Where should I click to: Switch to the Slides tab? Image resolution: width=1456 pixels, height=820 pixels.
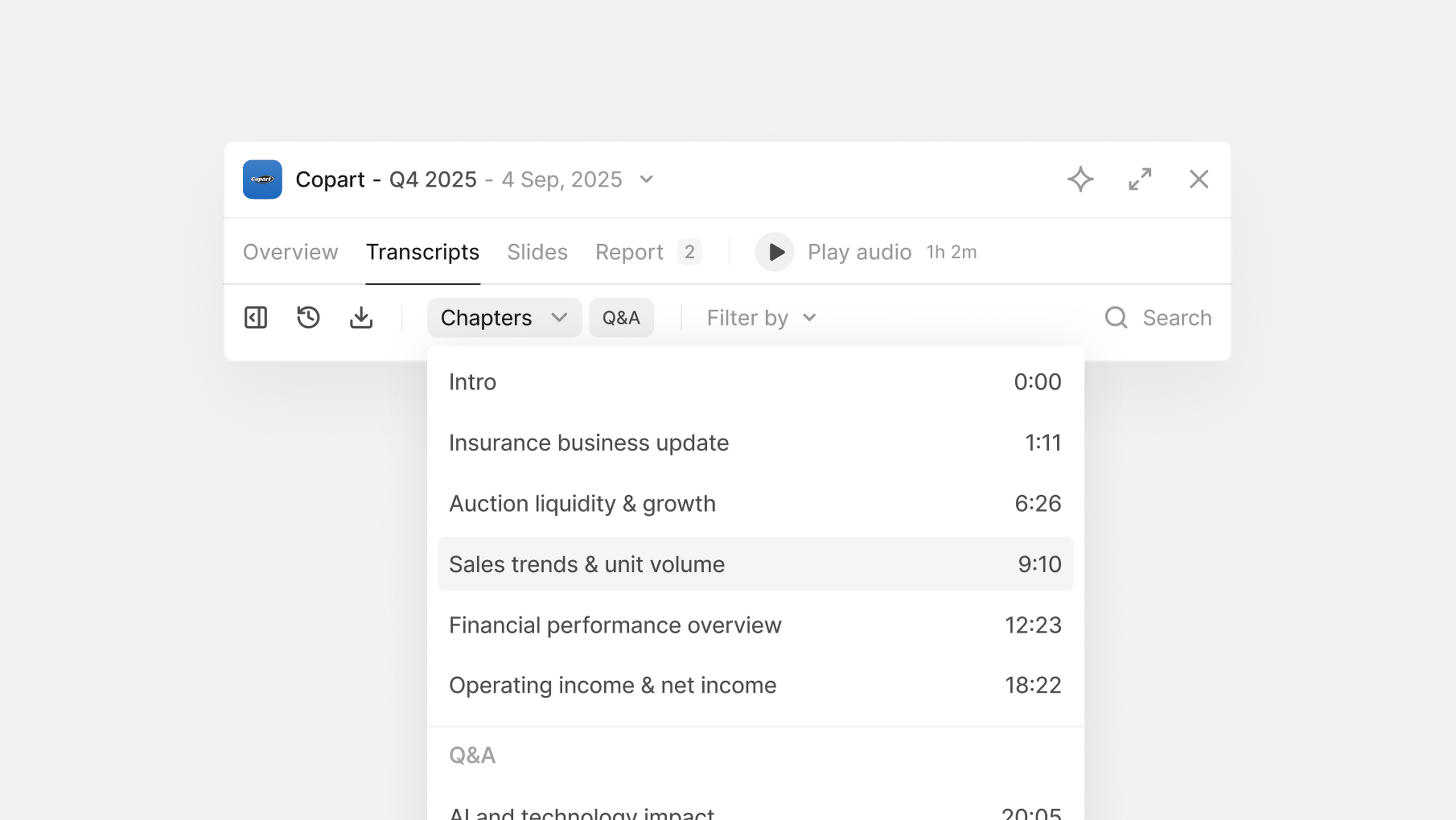click(537, 252)
